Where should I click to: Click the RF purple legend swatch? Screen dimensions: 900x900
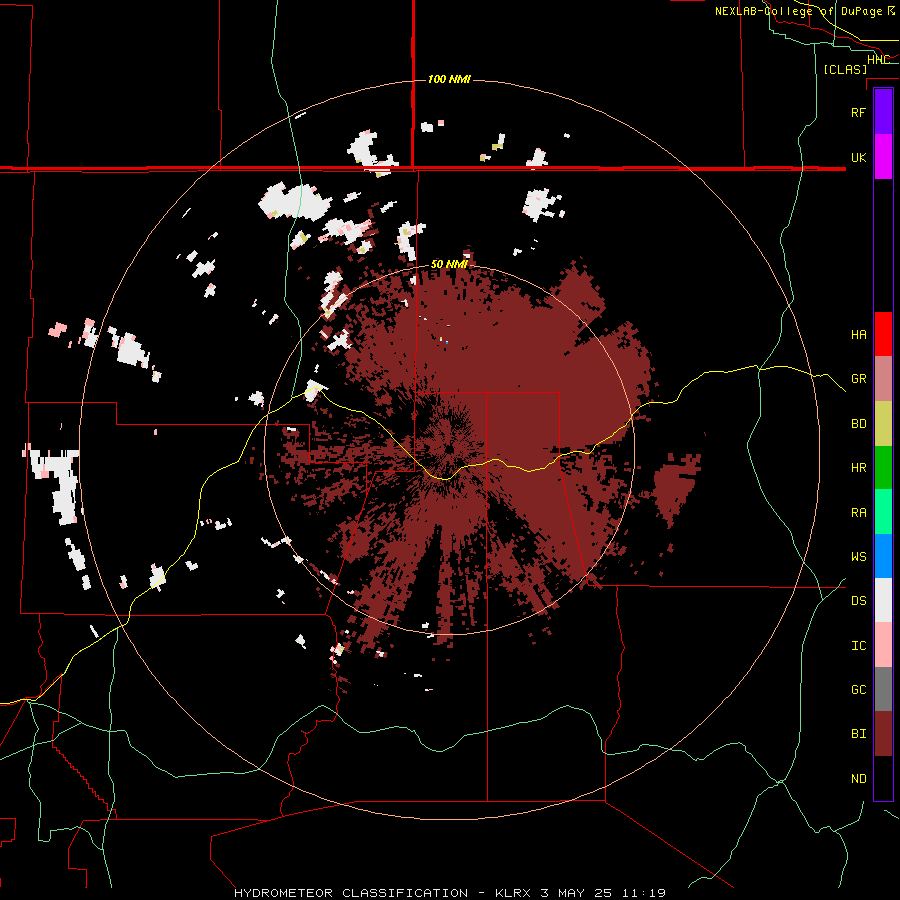(883, 112)
